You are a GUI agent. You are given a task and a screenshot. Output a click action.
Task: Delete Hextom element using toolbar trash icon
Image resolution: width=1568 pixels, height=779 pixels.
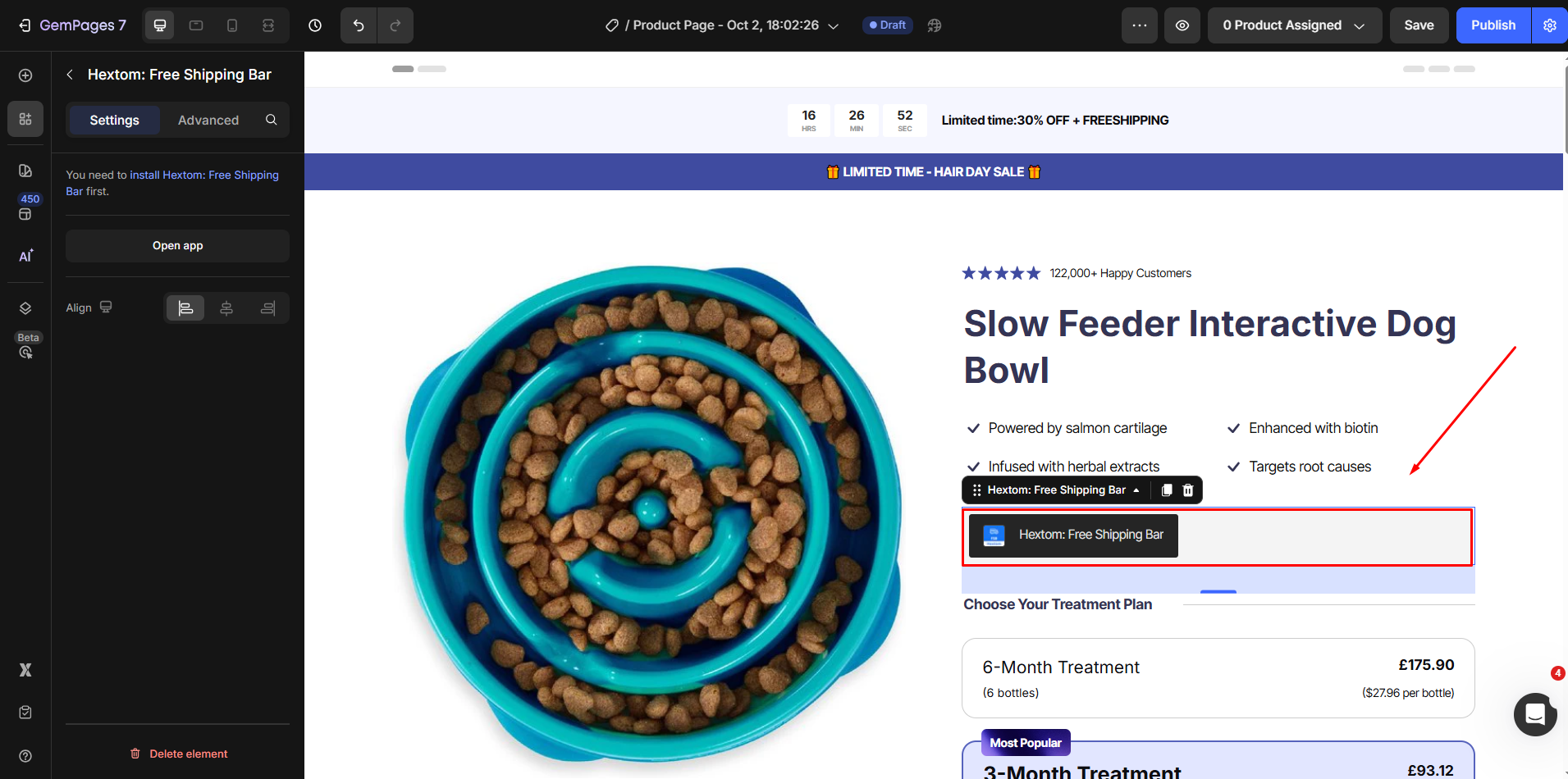1188,490
